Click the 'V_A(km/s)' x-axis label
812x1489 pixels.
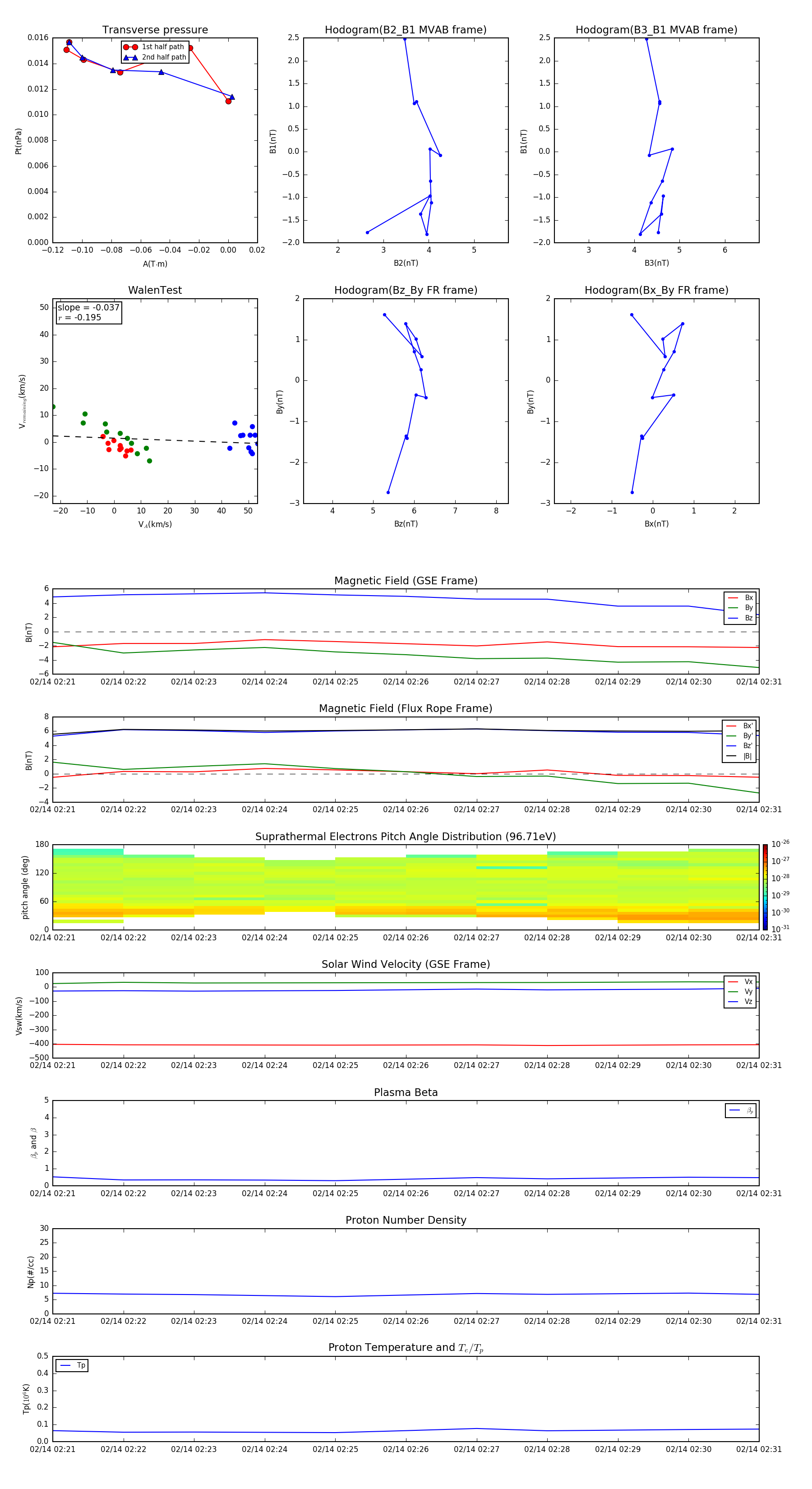[155, 524]
